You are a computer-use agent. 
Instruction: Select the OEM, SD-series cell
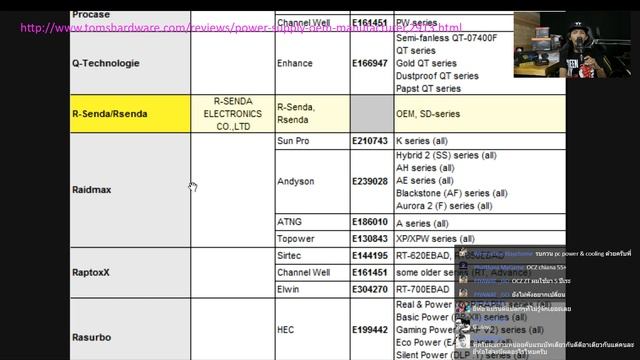[x=480, y=114]
